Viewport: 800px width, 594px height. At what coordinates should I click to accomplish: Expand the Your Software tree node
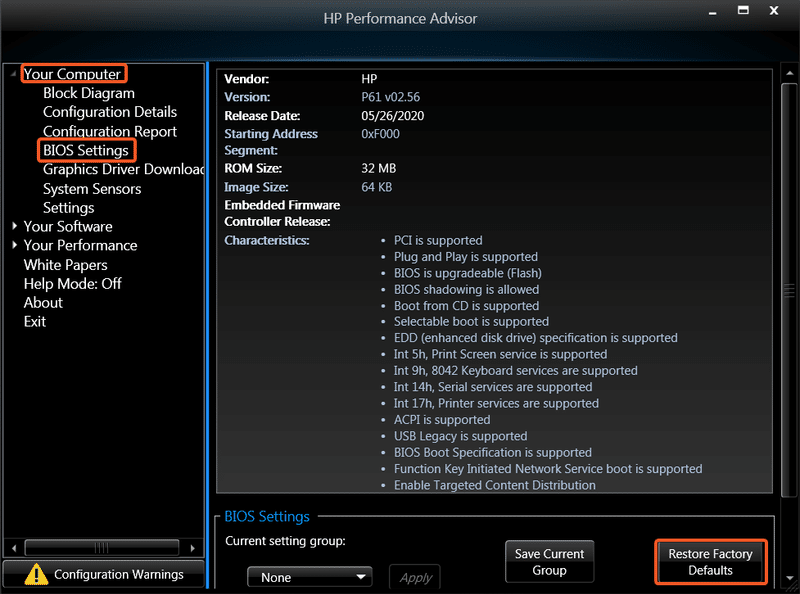(14, 226)
